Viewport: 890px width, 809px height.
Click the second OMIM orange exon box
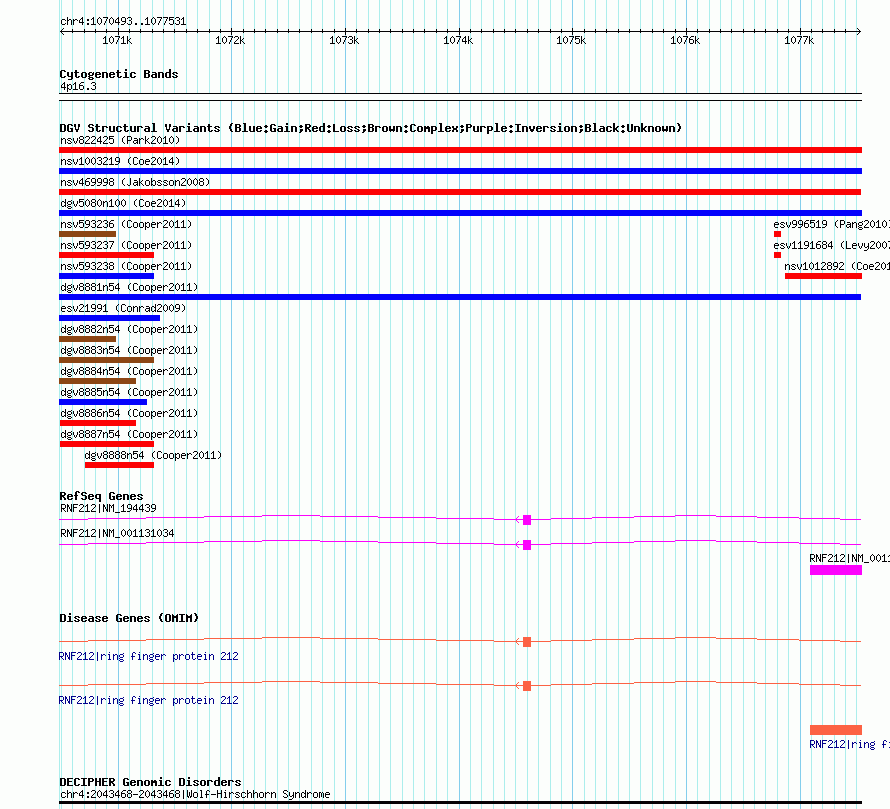tap(527, 686)
